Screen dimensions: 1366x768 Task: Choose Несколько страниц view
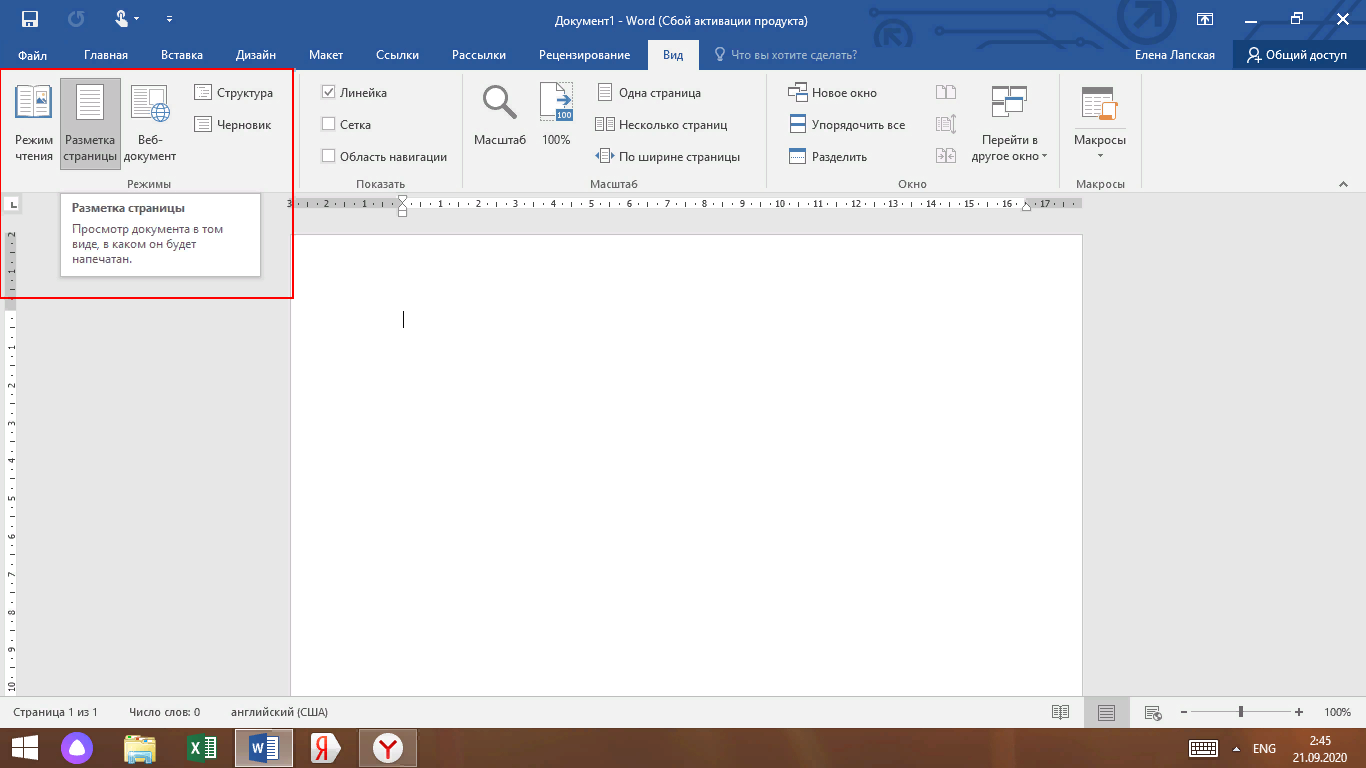pyautogui.click(x=661, y=125)
